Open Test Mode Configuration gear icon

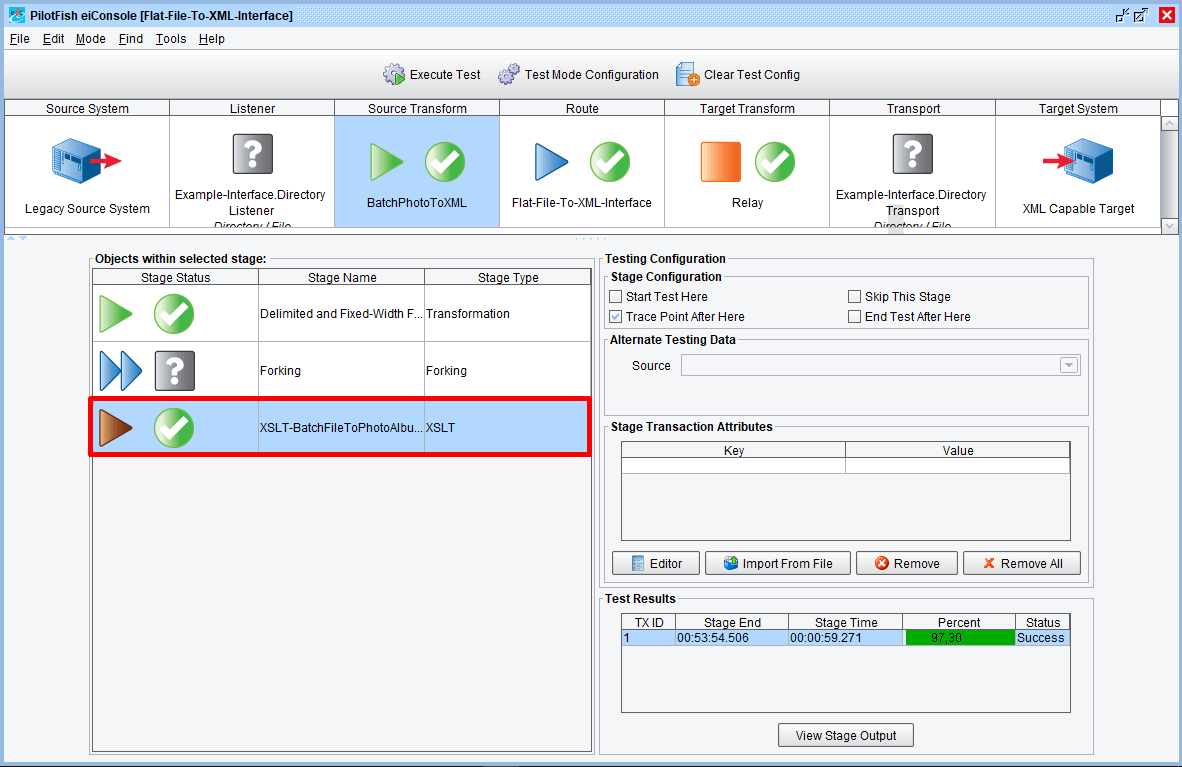pos(509,74)
